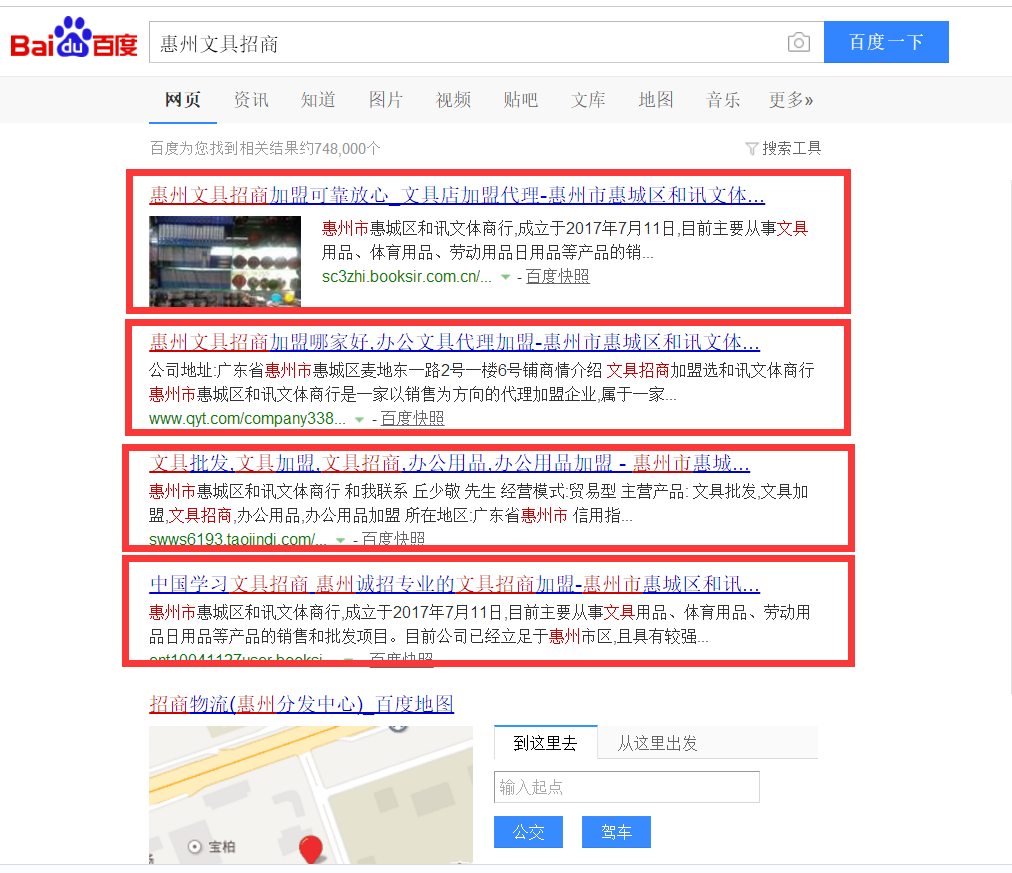
Task: Open the 视频 tab
Action: coord(453,100)
